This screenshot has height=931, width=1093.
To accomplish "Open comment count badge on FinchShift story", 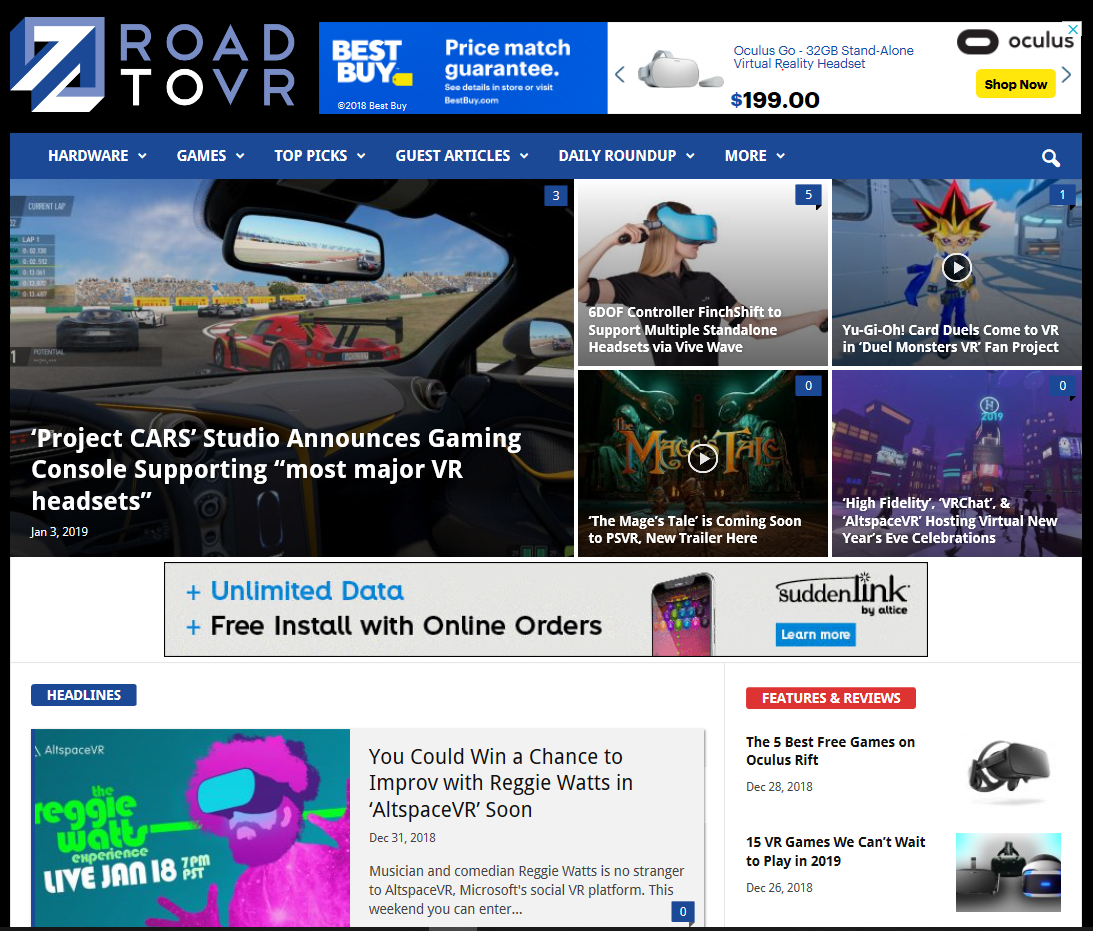I will [809, 195].
